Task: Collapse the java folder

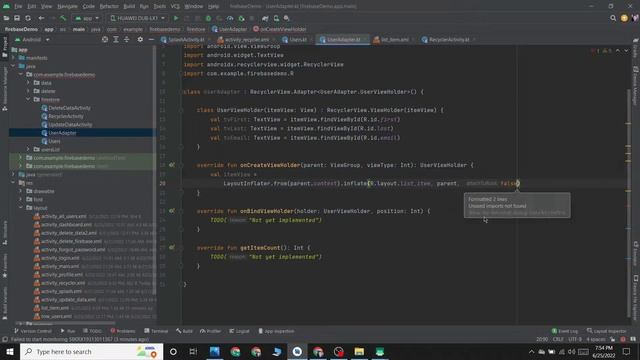Action: 13,66
